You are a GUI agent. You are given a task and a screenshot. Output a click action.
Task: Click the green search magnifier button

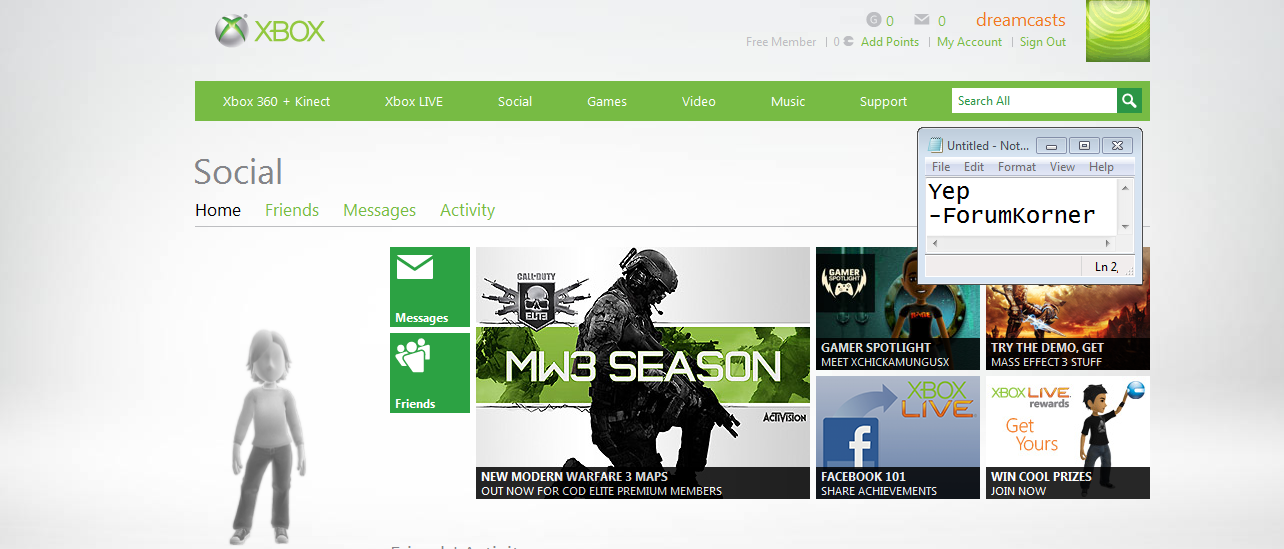(x=1128, y=101)
